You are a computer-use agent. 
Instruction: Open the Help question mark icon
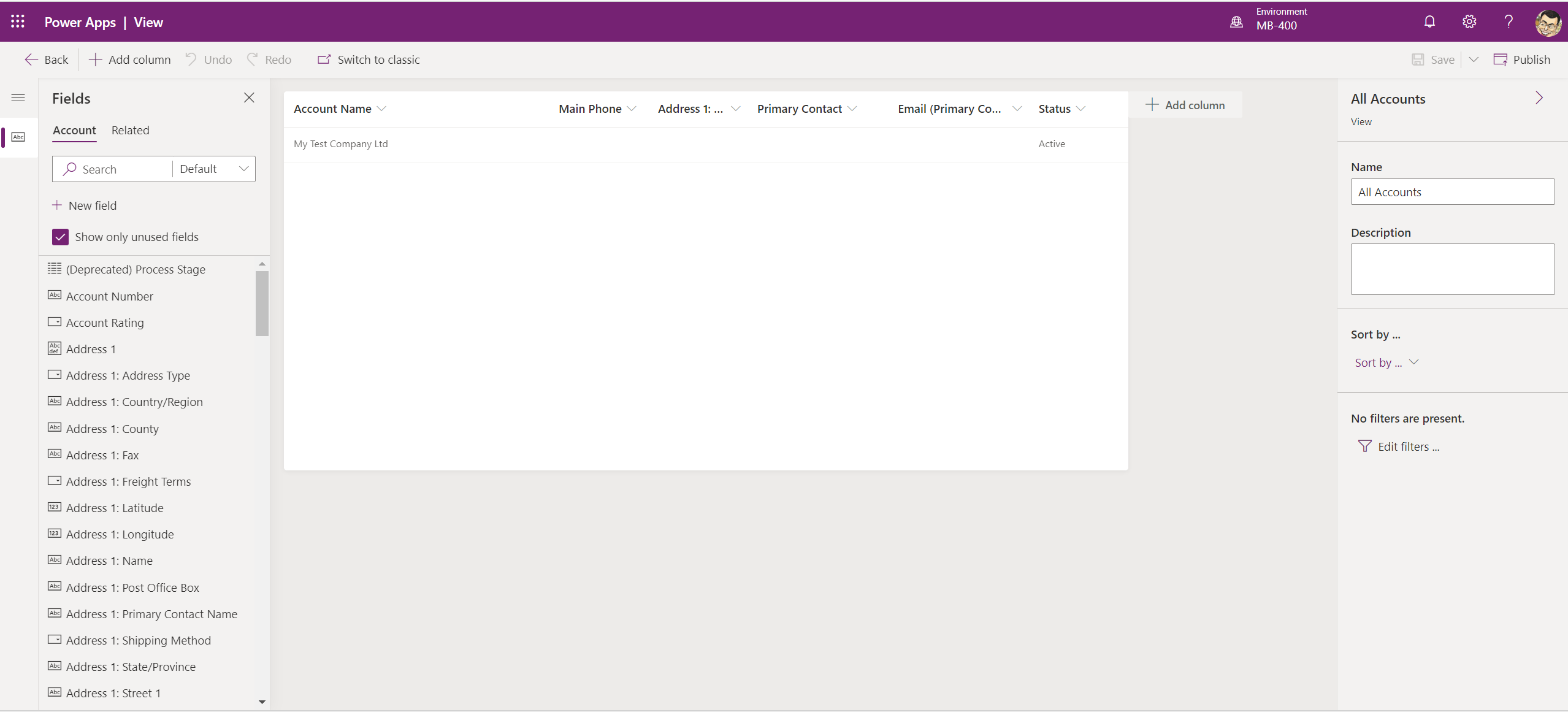[1509, 22]
